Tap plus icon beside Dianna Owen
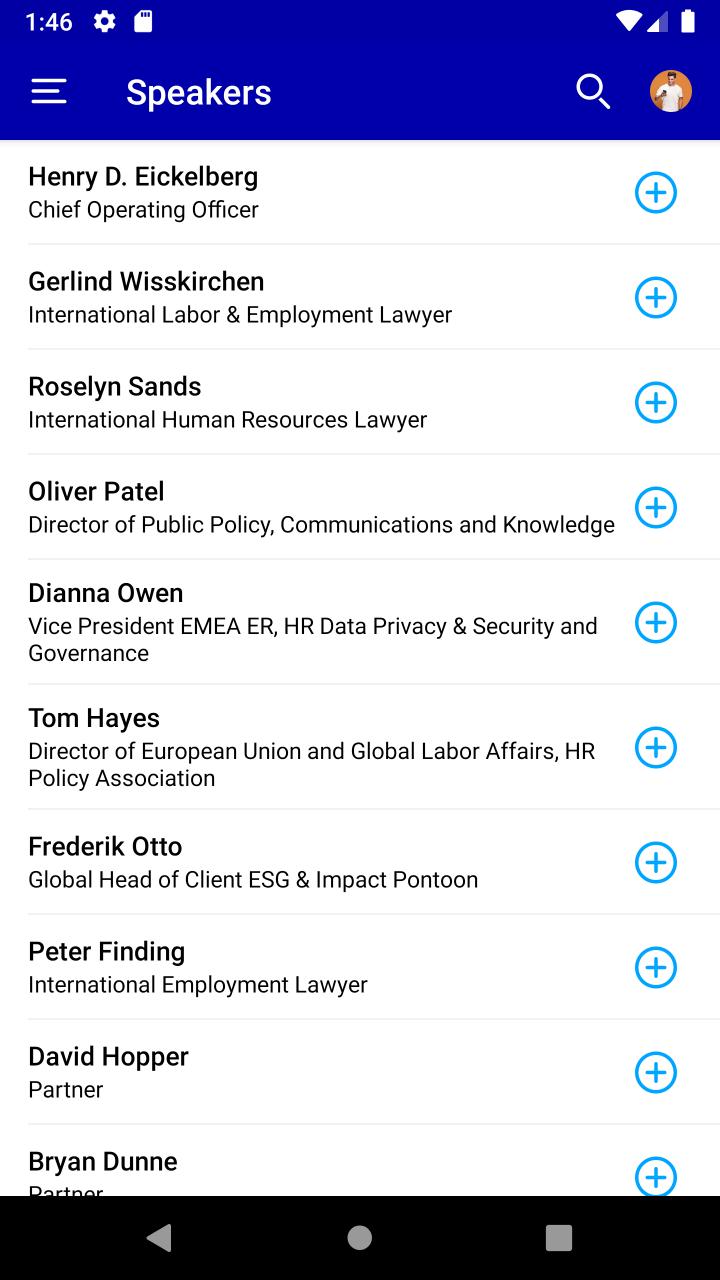 (656, 622)
